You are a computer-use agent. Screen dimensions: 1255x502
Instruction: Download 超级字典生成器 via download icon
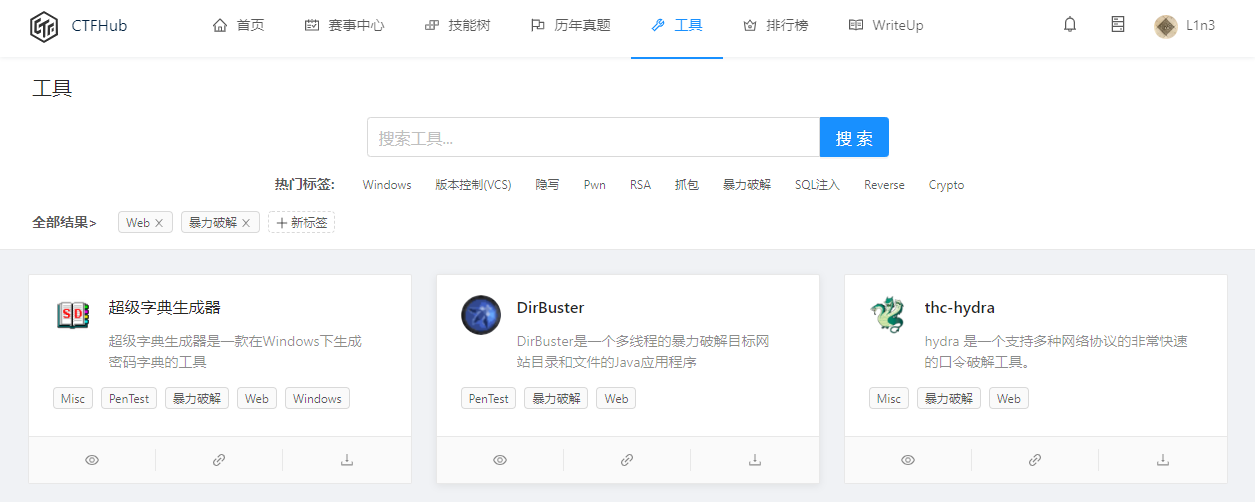347,460
